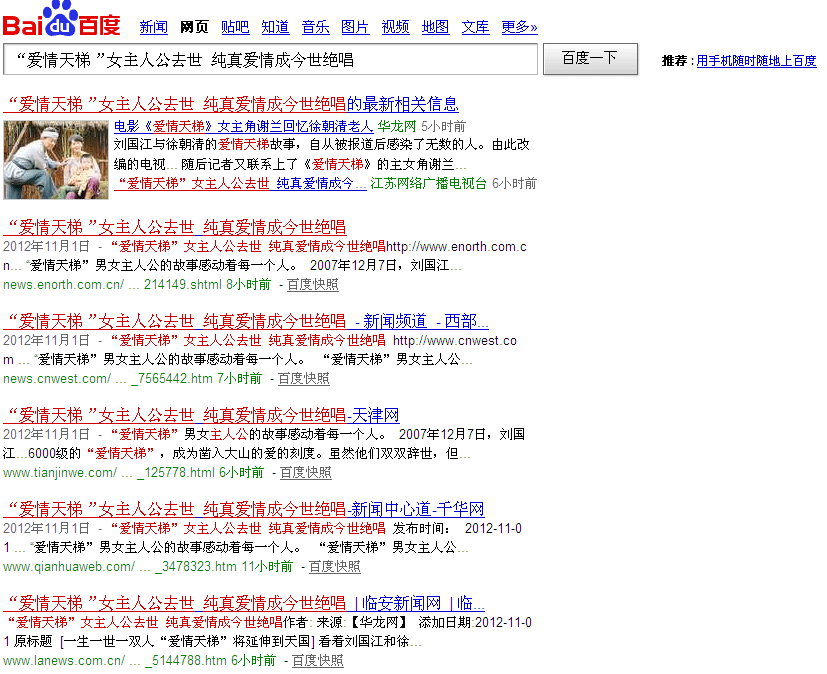
Task: Go to the 知道 tab
Action: coord(275,27)
